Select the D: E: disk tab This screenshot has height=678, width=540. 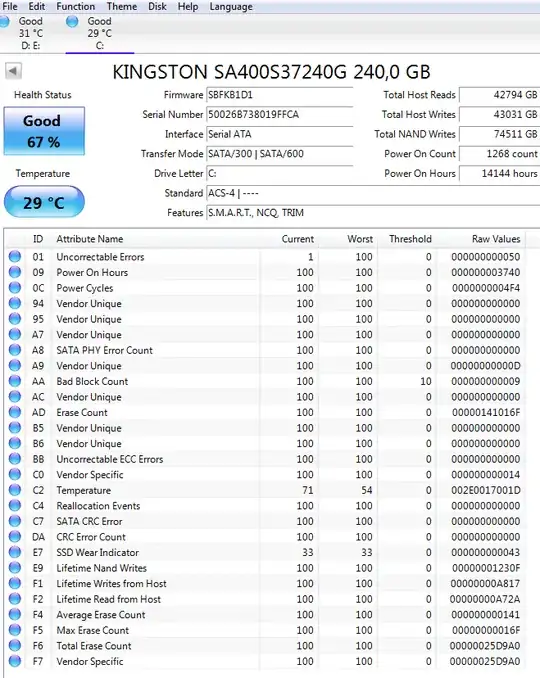coord(30,33)
